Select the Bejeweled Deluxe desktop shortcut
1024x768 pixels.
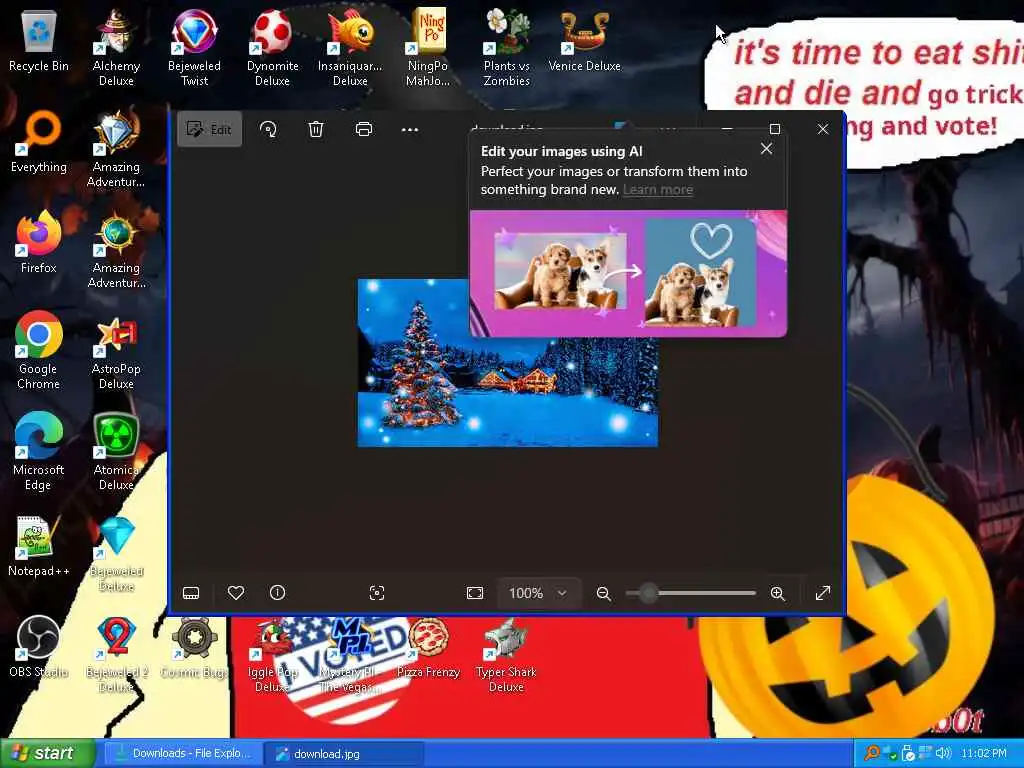click(x=116, y=554)
